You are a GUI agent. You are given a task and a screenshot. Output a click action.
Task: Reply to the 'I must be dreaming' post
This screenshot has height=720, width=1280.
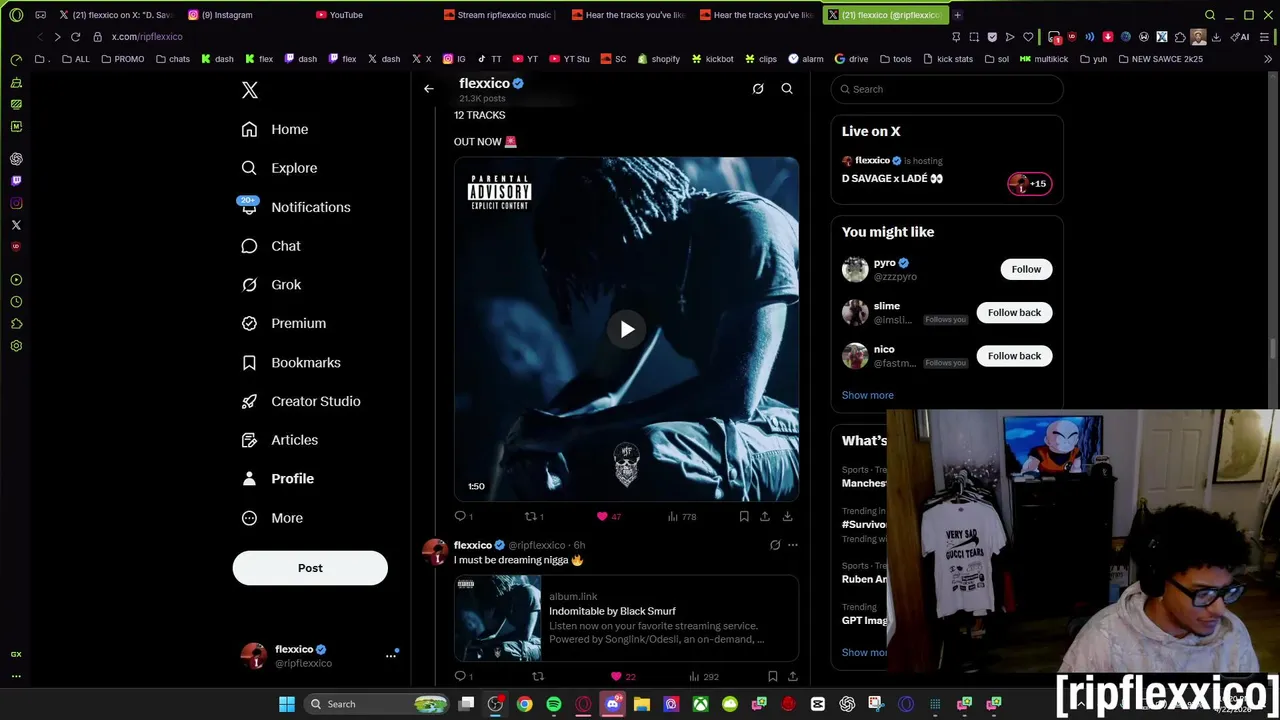click(461, 677)
